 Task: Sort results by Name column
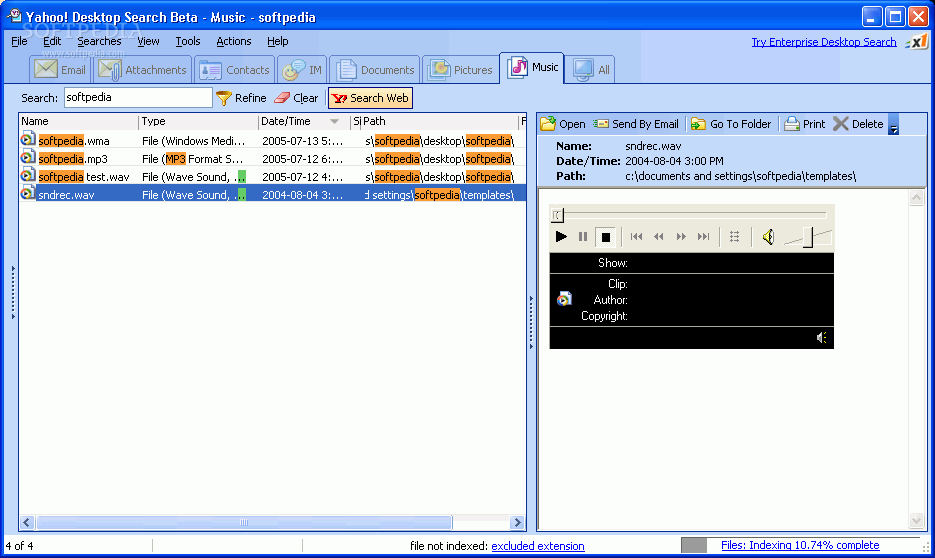pyautogui.click(x=79, y=121)
